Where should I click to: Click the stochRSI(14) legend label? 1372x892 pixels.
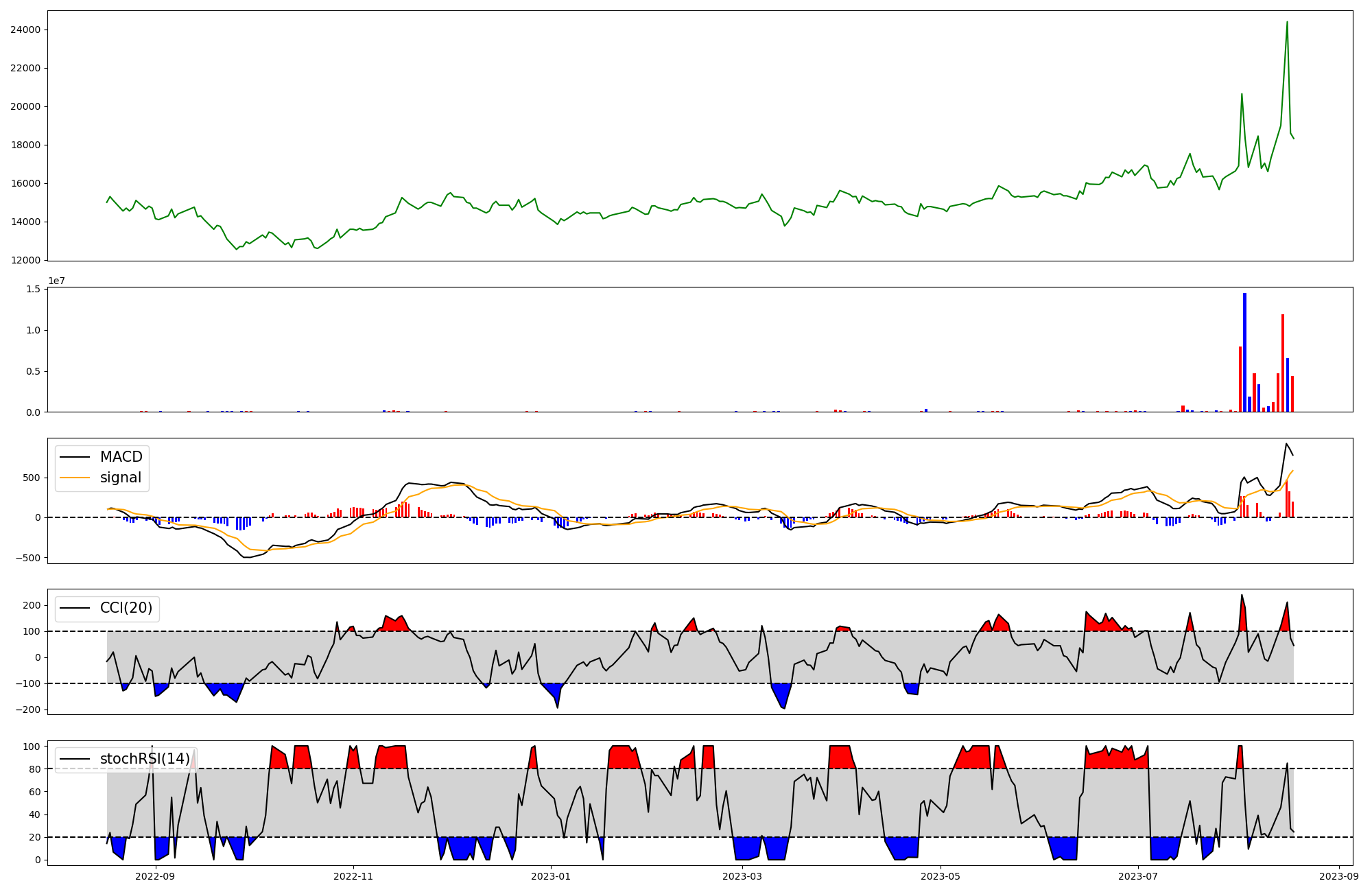pyautogui.click(x=145, y=759)
